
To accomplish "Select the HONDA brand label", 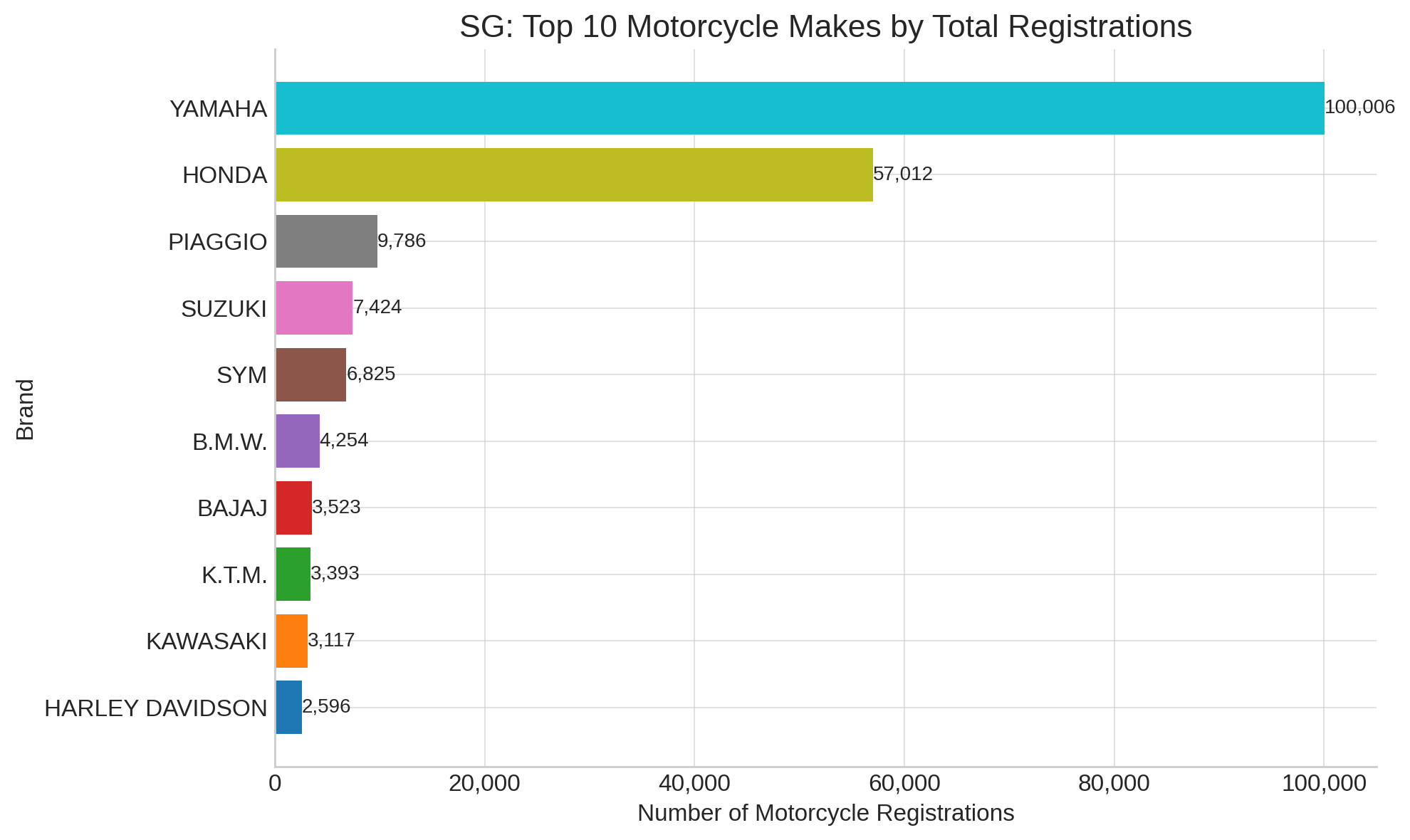I will click(x=225, y=175).
